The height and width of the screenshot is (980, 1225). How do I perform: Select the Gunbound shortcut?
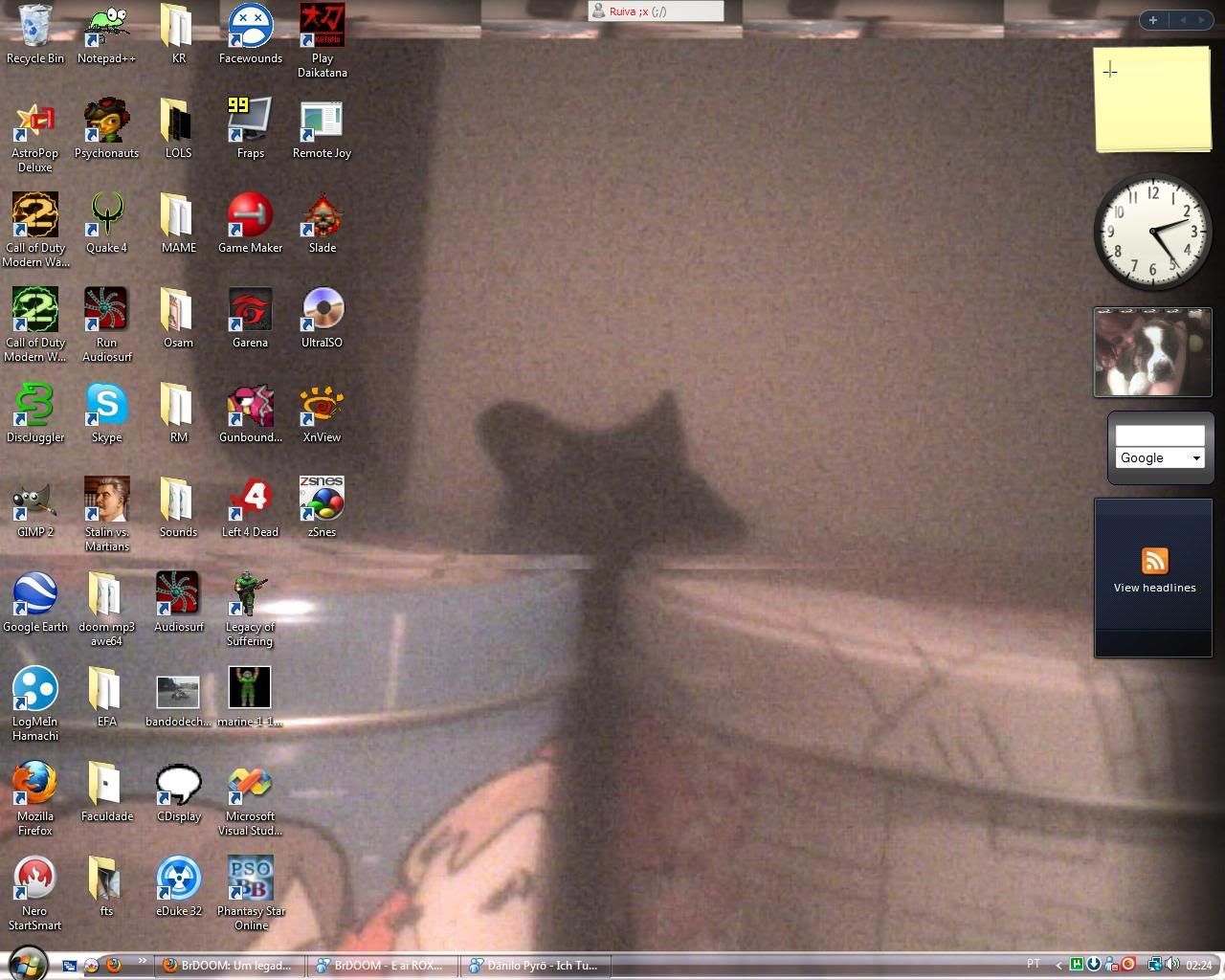click(250, 412)
